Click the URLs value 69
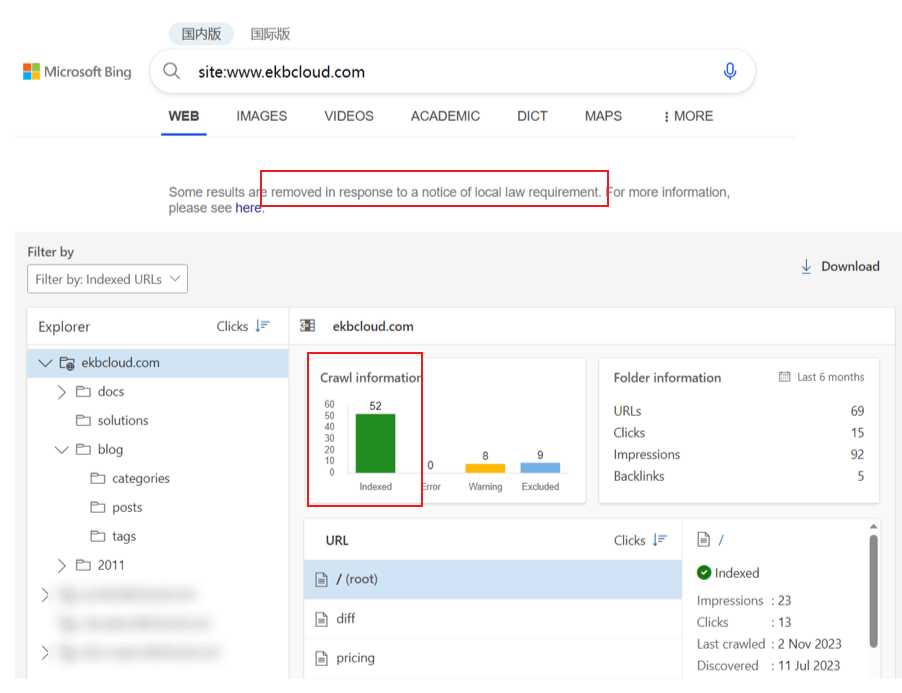The width and height of the screenshot is (902, 693). (x=857, y=411)
